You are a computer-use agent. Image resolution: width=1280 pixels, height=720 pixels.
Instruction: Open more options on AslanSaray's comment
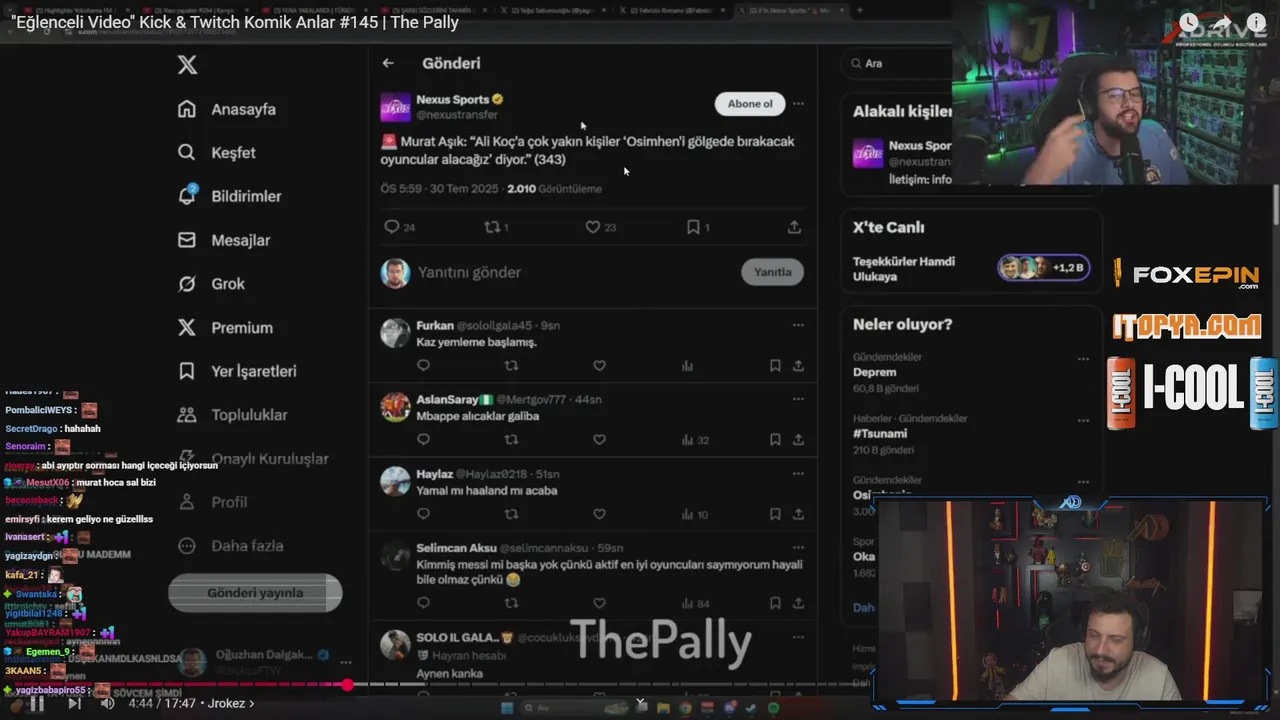click(x=798, y=399)
